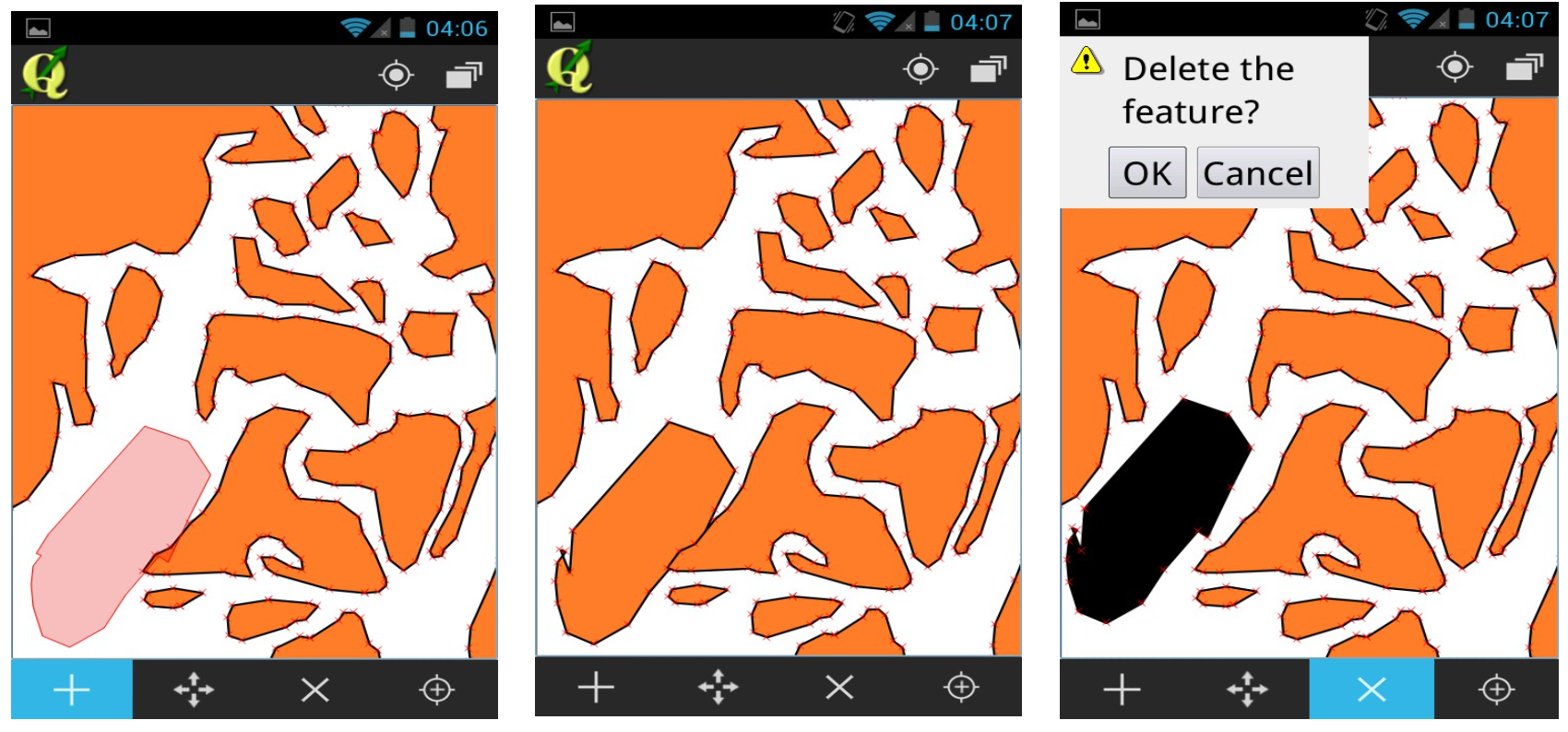Select the highlighted add feature plus tool
The image size is (1568, 732).
coord(72,690)
